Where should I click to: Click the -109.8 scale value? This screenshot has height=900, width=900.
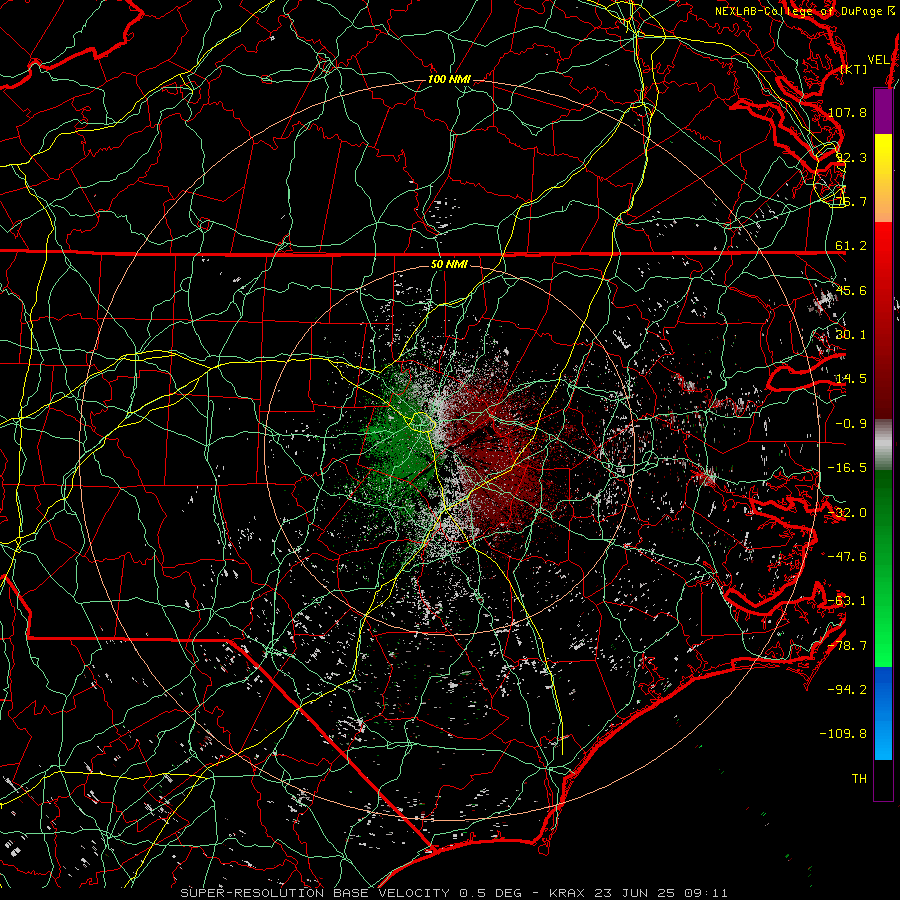point(843,734)
